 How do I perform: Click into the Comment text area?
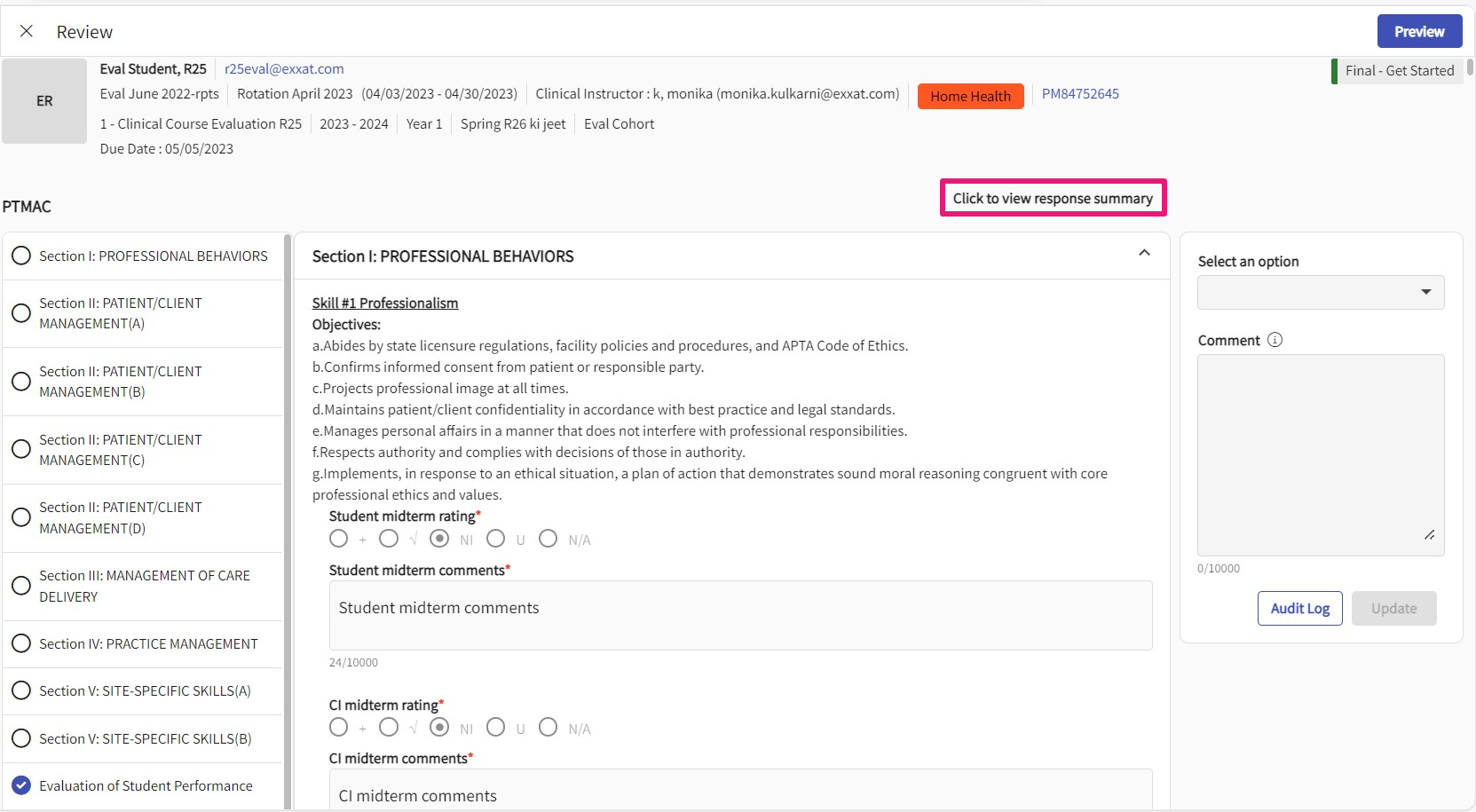point(1320,453)
